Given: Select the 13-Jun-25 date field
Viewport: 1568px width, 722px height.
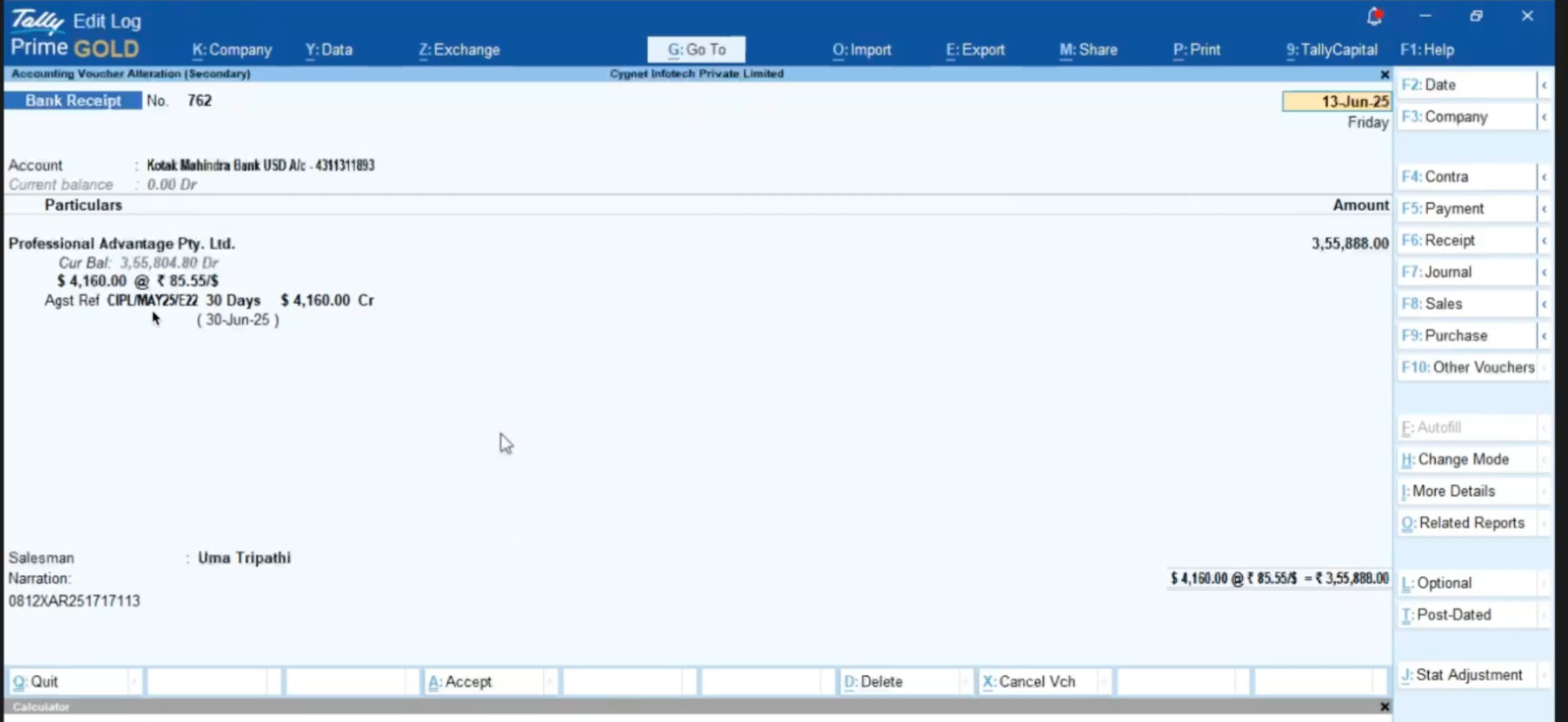Looking at the screenshot, I should (1336, 102).
